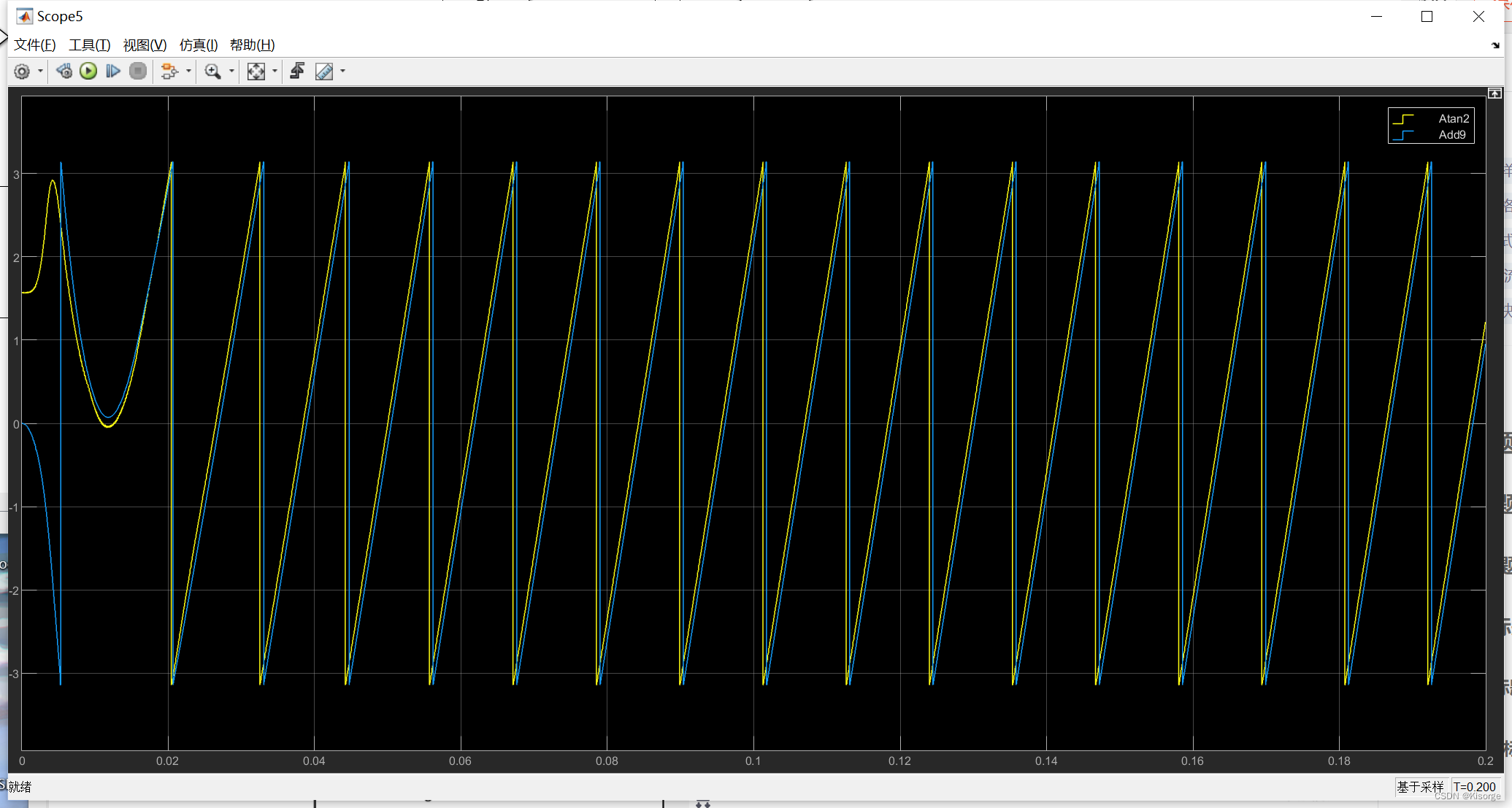1512x808 pixels.
Task: Click the Step Back button
Action: [64, 71]
